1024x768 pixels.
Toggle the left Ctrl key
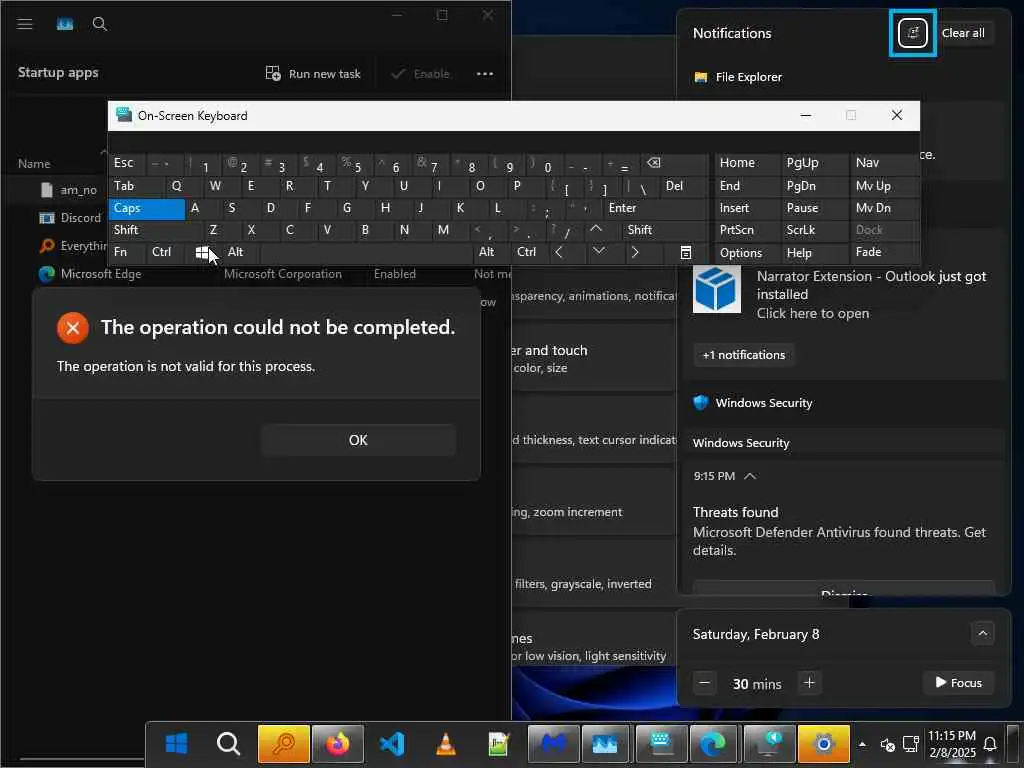tap(166, 252)
